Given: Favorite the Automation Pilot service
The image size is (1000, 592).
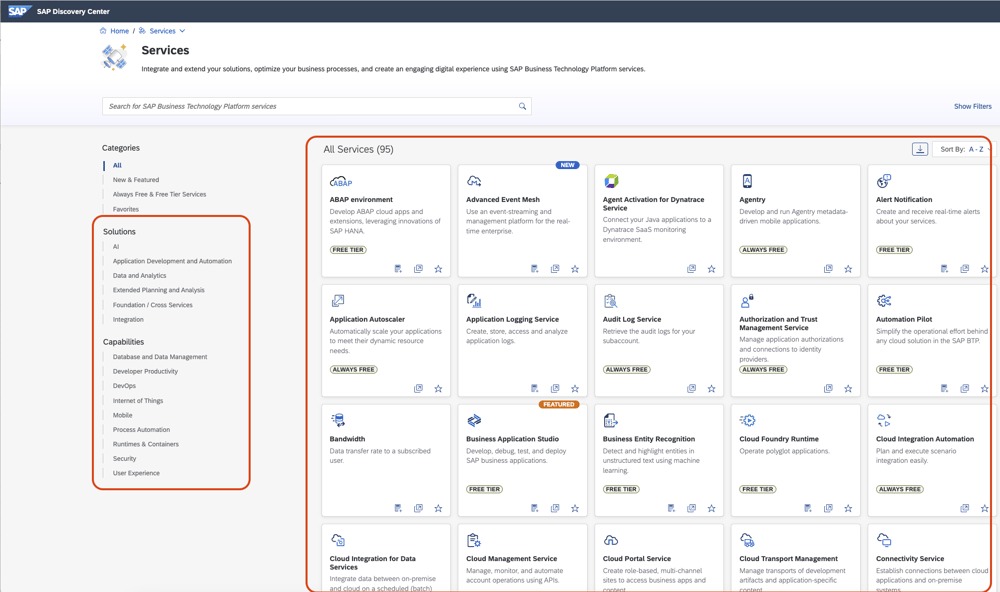Looking at the screenshot, I should 983,386.
